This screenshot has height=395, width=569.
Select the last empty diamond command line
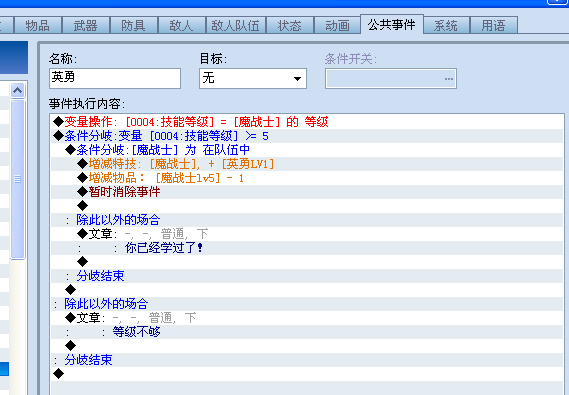click(307, 374)
